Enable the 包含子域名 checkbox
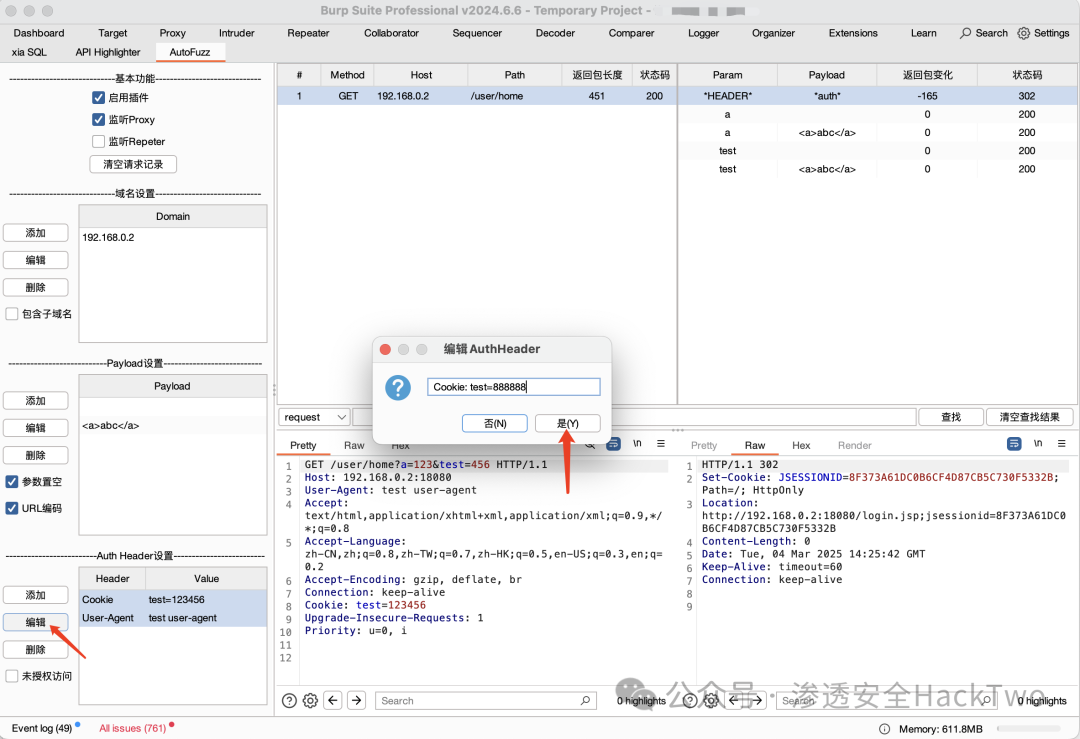1080x739 pixels. tap(12, 314)
